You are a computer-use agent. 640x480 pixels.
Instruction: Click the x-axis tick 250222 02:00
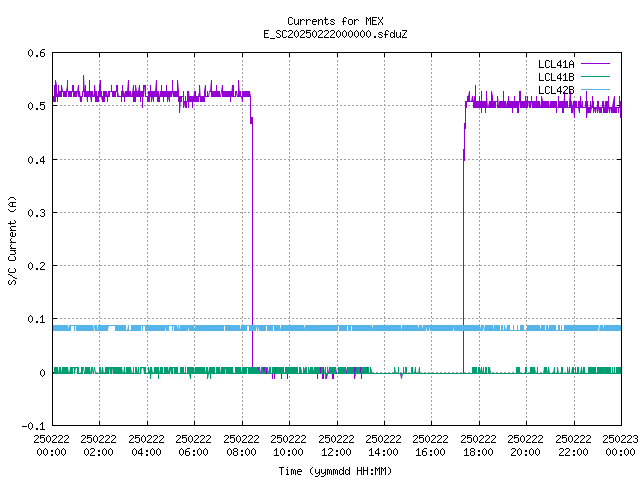(98, 445)
